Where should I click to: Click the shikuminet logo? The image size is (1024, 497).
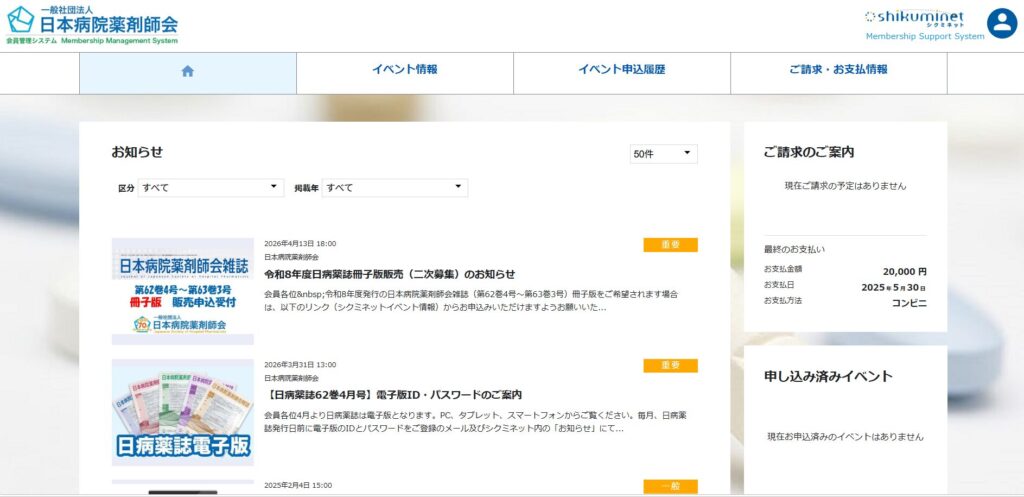(x=914, y=18)
